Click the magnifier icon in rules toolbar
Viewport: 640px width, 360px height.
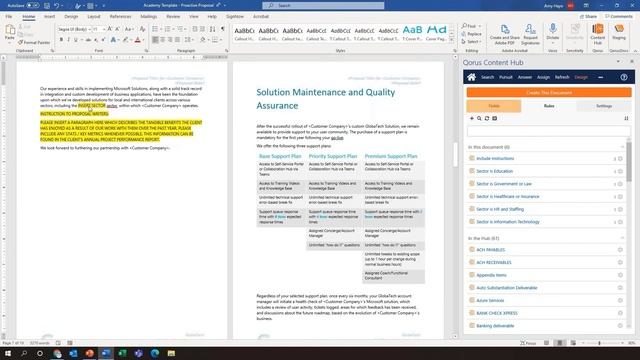click(x=479, y=118)
